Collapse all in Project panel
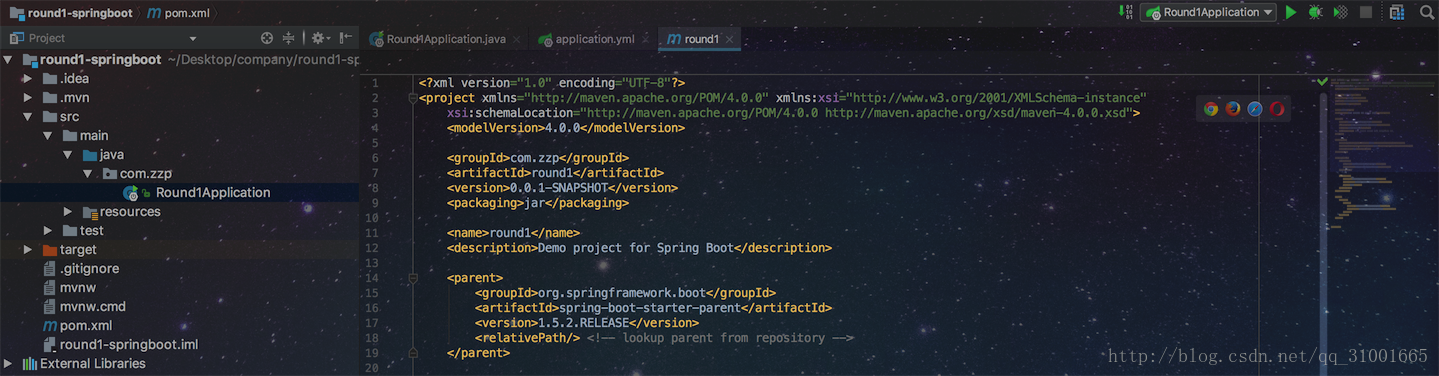Viewport: 1439px width, 376px height. coord(289,38)
